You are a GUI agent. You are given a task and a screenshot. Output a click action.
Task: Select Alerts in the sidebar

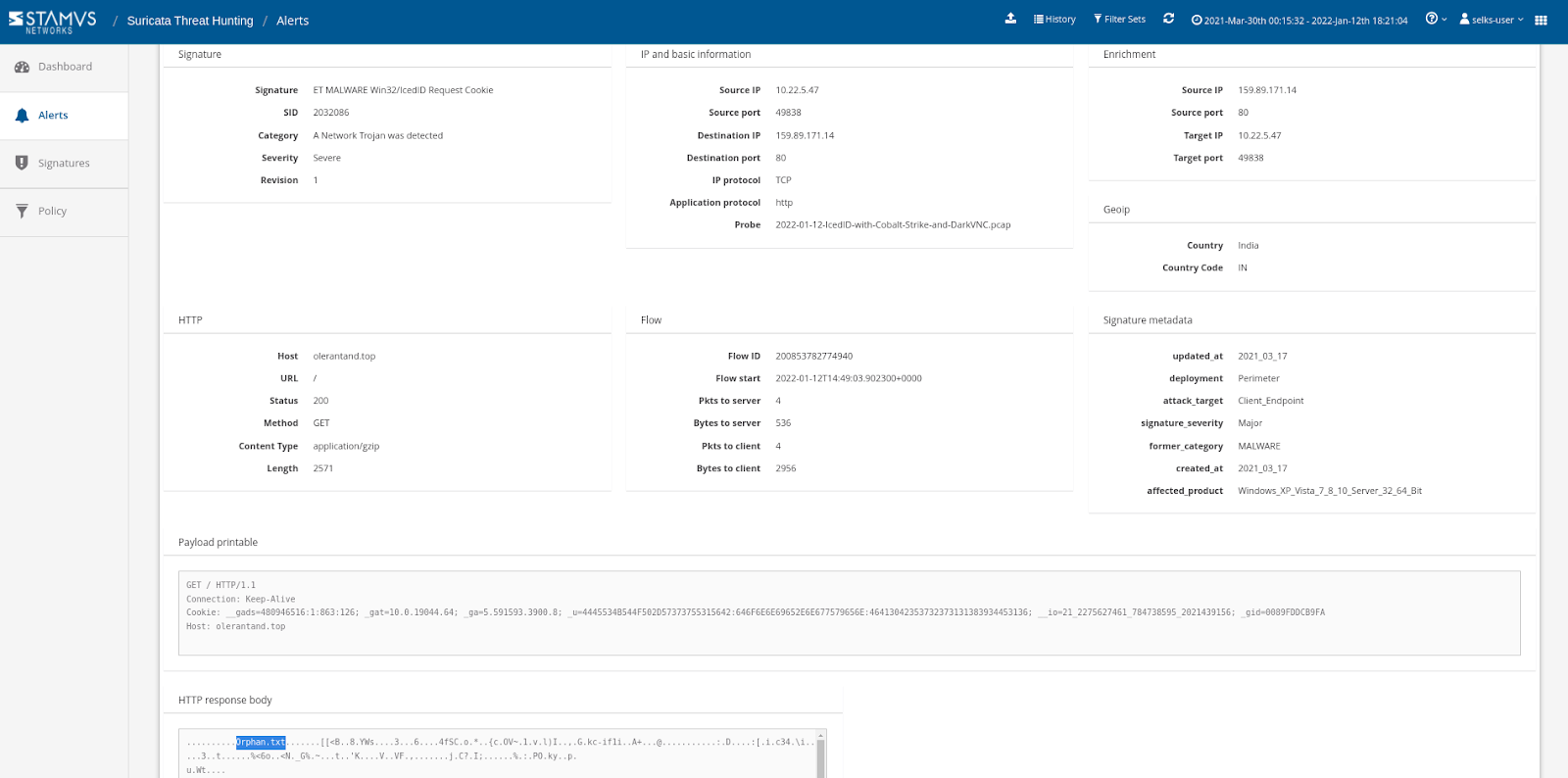(64, 116)
